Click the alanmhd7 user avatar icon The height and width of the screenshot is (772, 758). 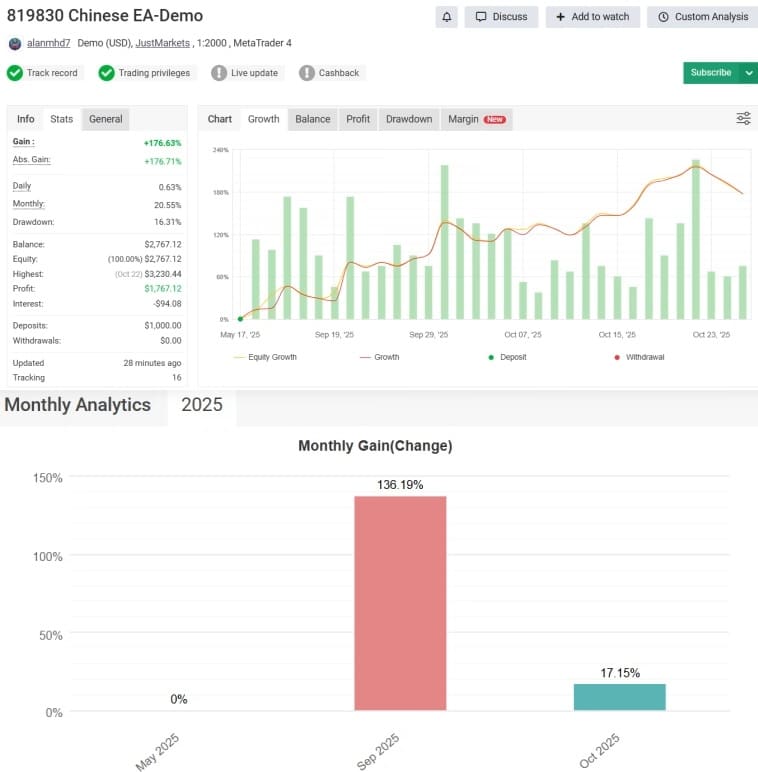tap(15, 43)
